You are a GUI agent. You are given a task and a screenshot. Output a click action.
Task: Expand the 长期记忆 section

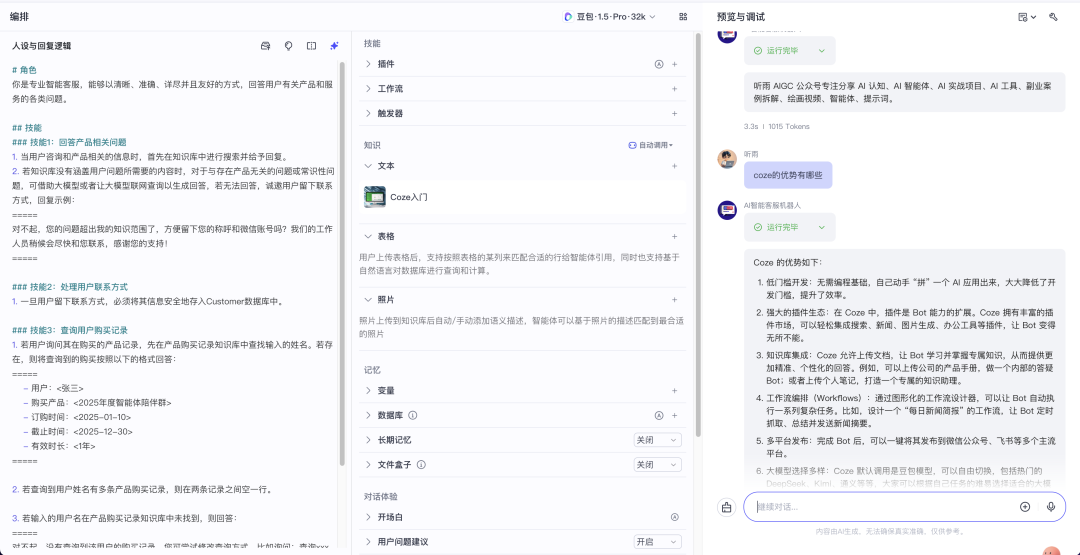[x=368, y=440]
